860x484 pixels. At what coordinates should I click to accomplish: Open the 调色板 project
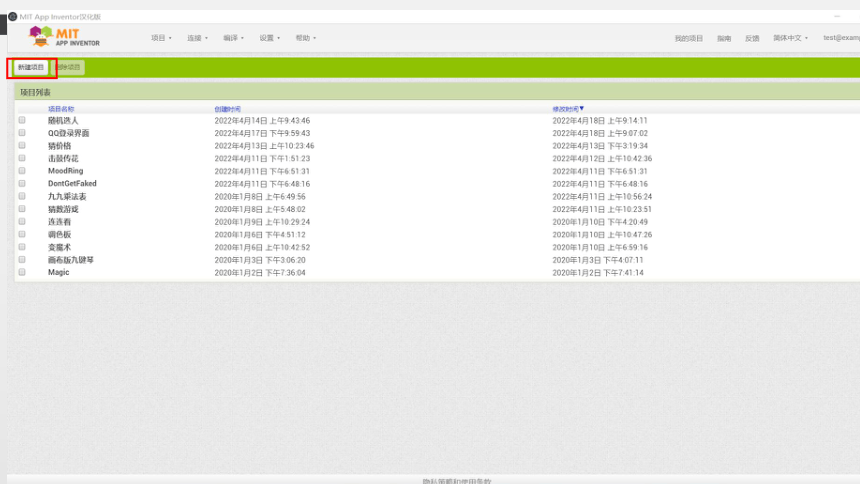tap(59, 234)
